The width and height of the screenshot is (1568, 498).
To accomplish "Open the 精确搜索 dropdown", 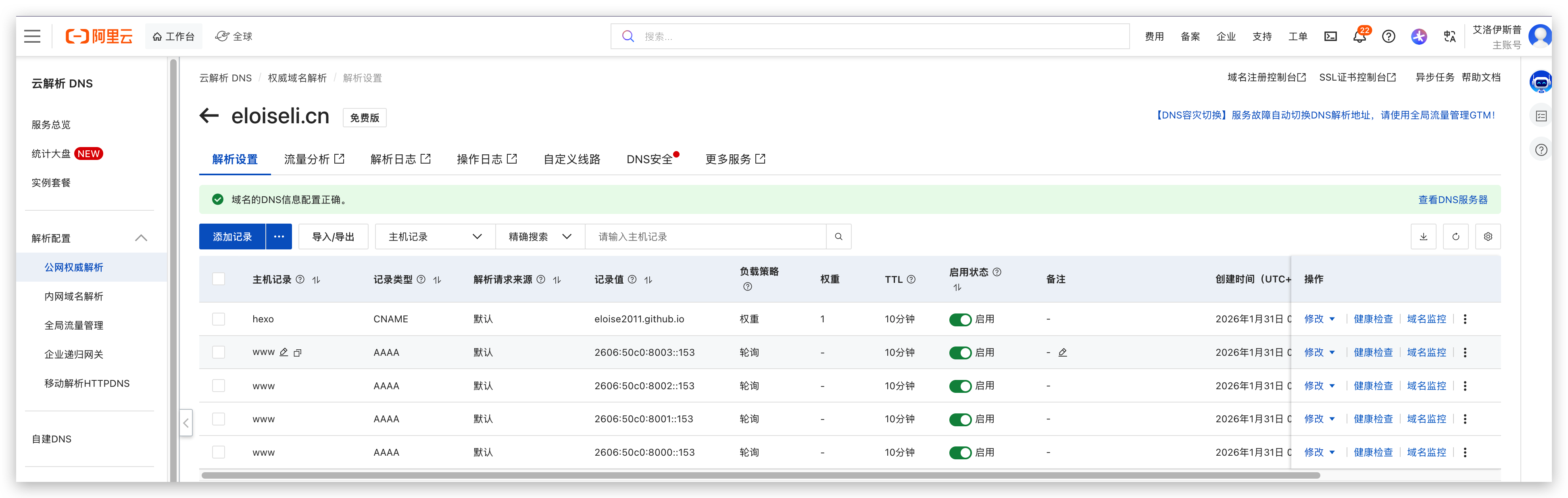I will coord(539,237).
